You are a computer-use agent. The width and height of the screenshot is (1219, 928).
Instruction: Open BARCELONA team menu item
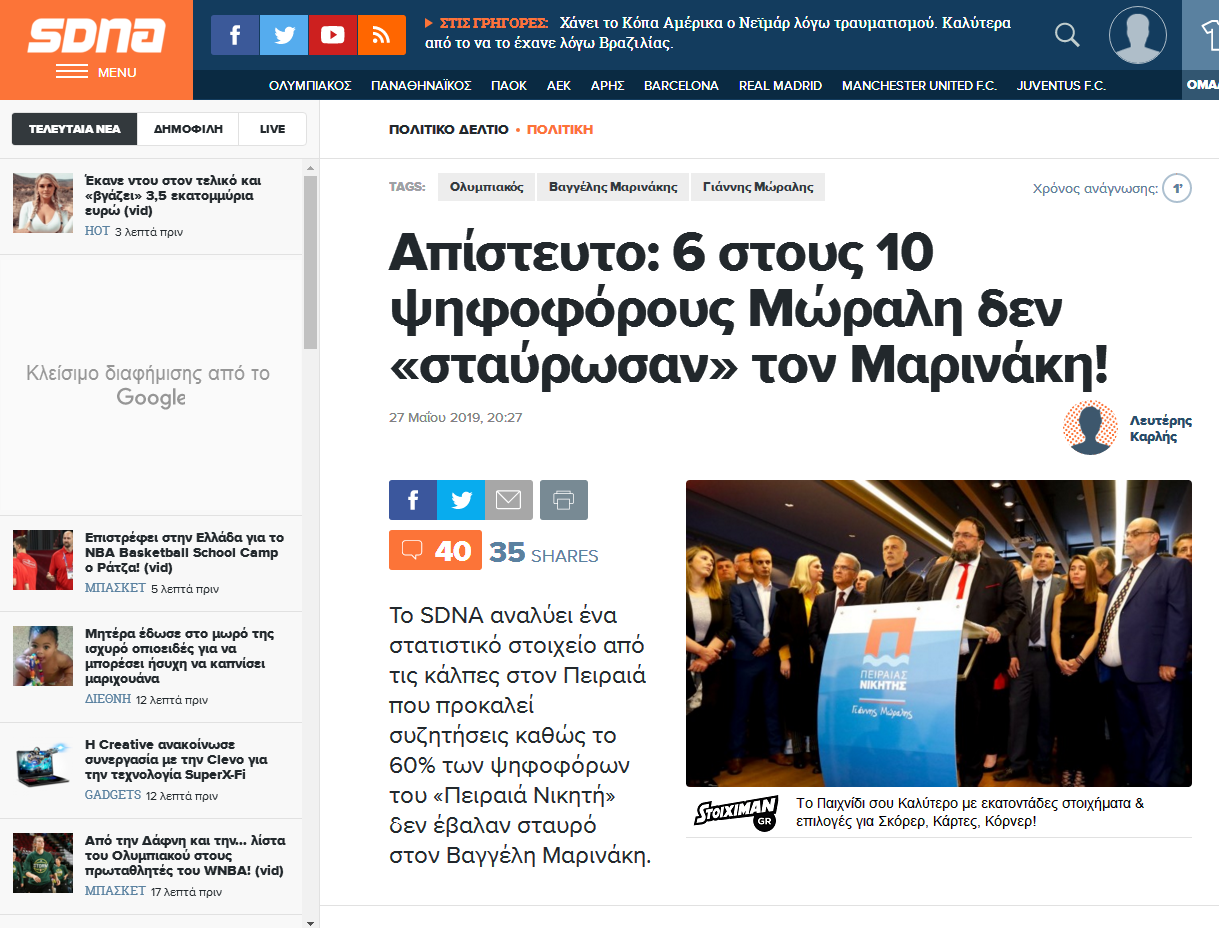(x=681, y=85)
